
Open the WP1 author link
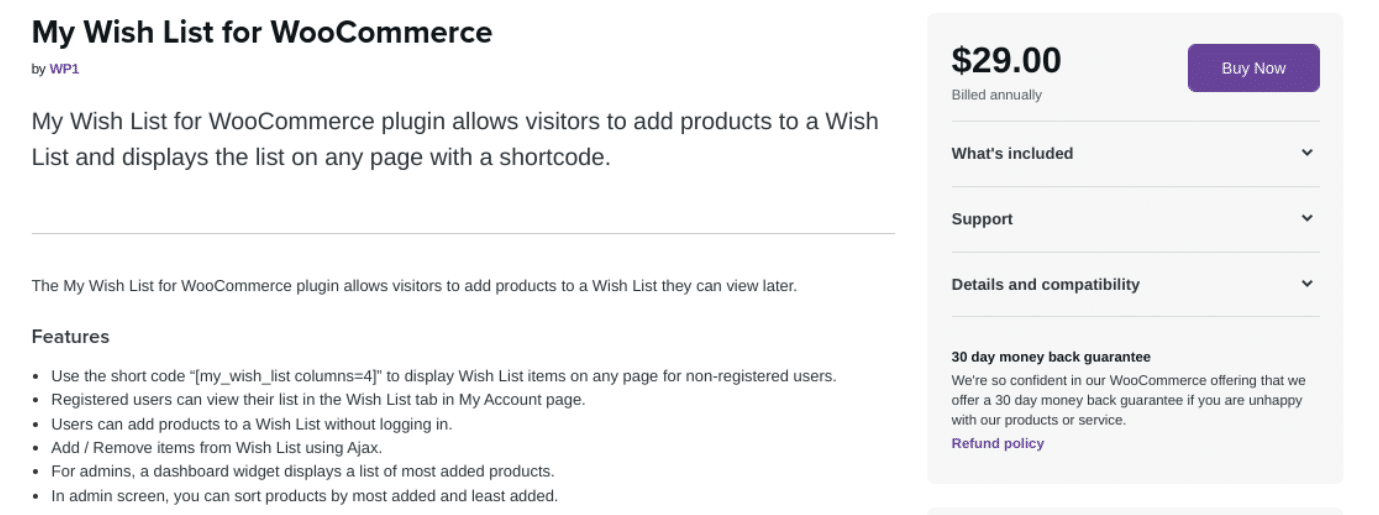pos(64,69)
